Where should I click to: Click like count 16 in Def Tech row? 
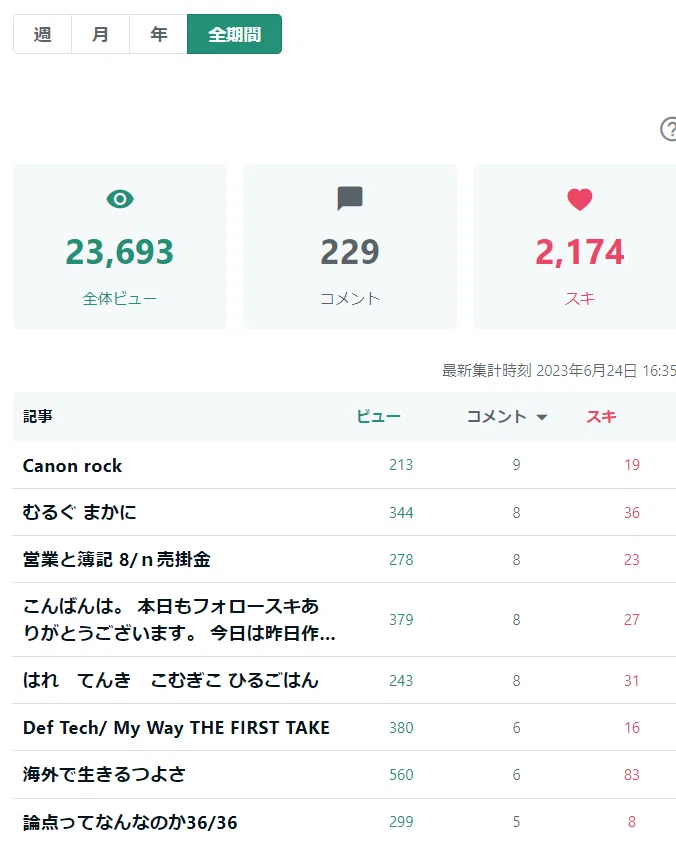click(x=632, y=728)
